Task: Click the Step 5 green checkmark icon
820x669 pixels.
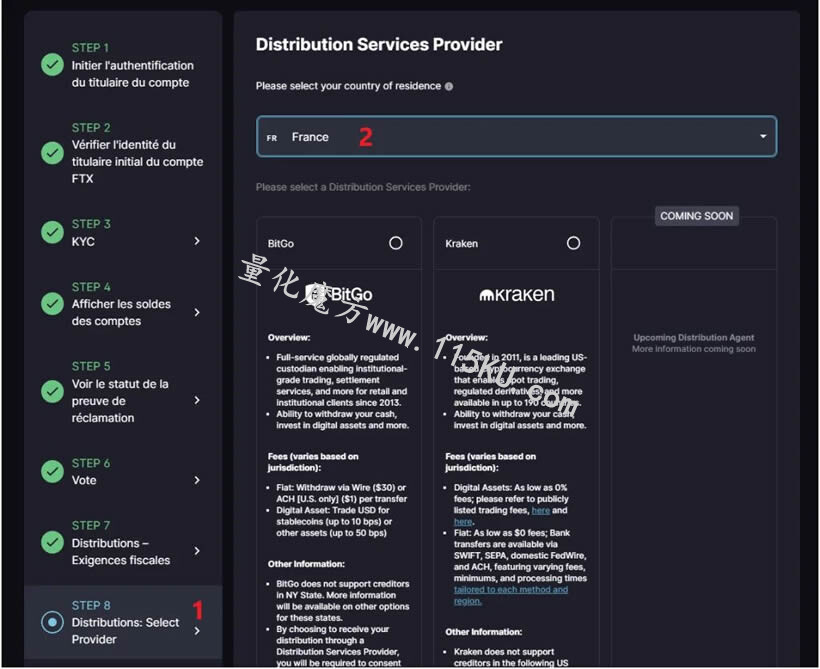Action: pos(52,392)
